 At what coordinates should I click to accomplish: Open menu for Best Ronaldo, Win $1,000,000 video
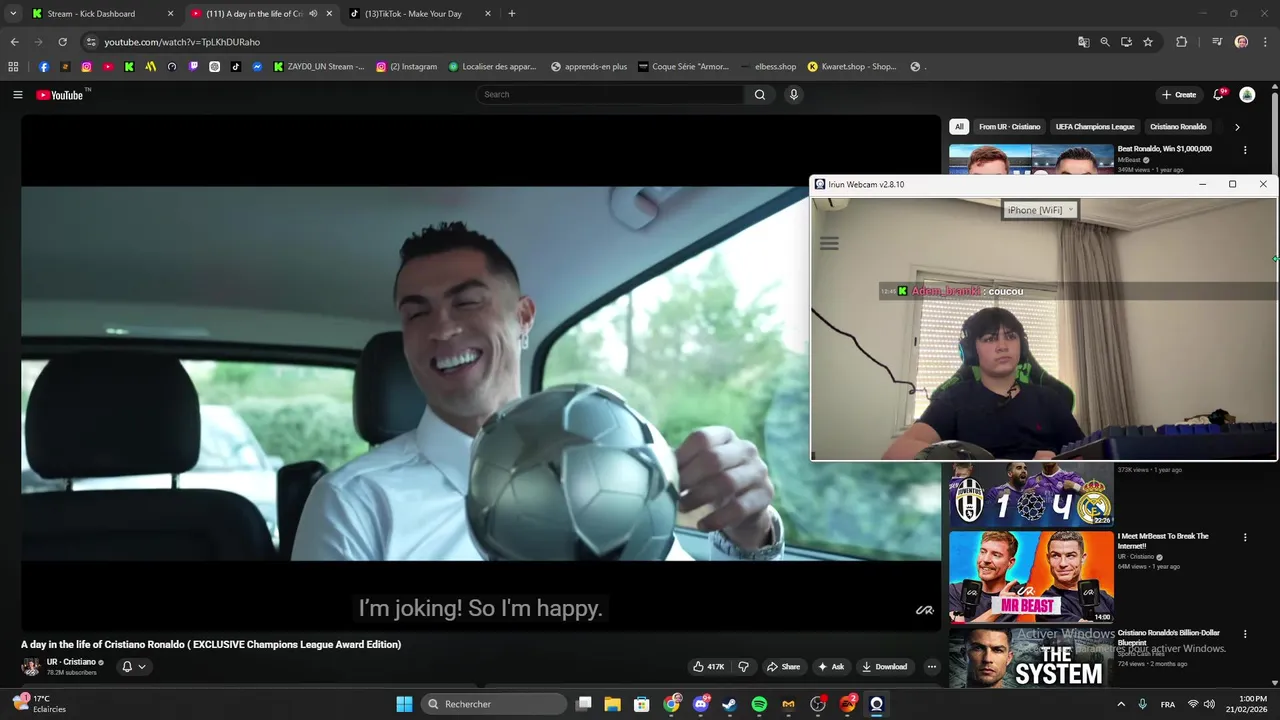(1245, 150)
